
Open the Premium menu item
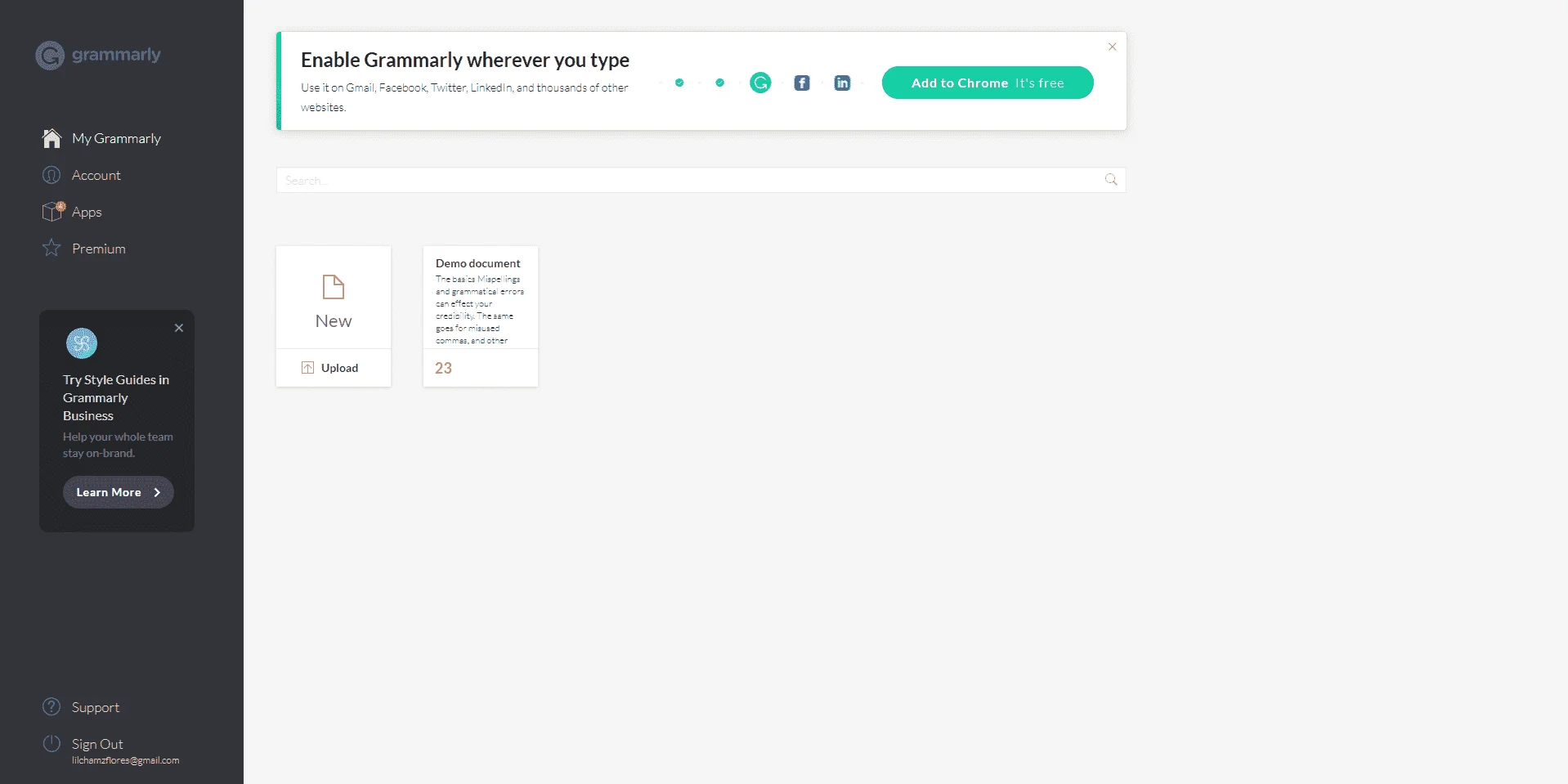pyautogui.click(x=99, y=249)
